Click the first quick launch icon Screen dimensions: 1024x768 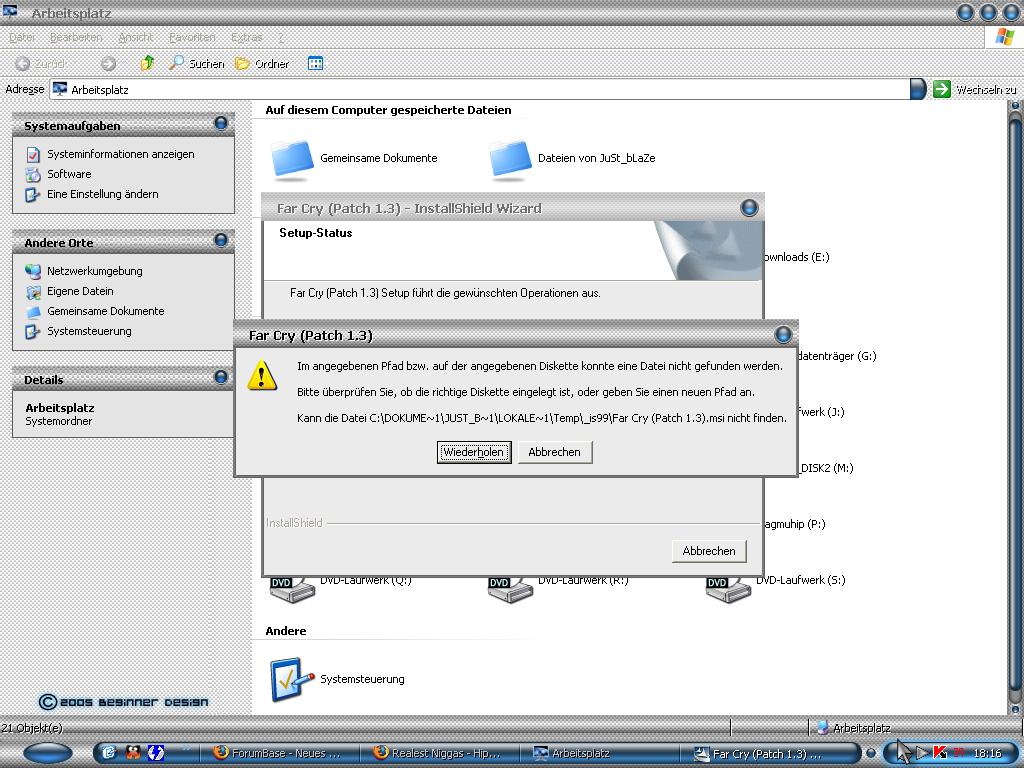[x=109, y=753]
